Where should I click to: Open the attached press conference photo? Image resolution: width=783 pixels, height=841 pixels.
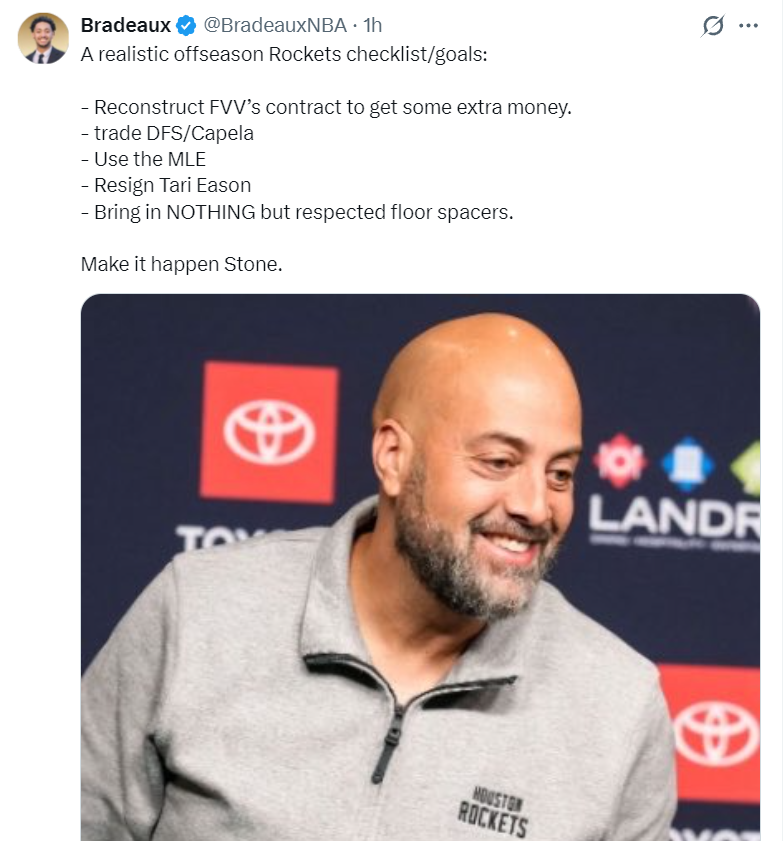pos(420,567)
